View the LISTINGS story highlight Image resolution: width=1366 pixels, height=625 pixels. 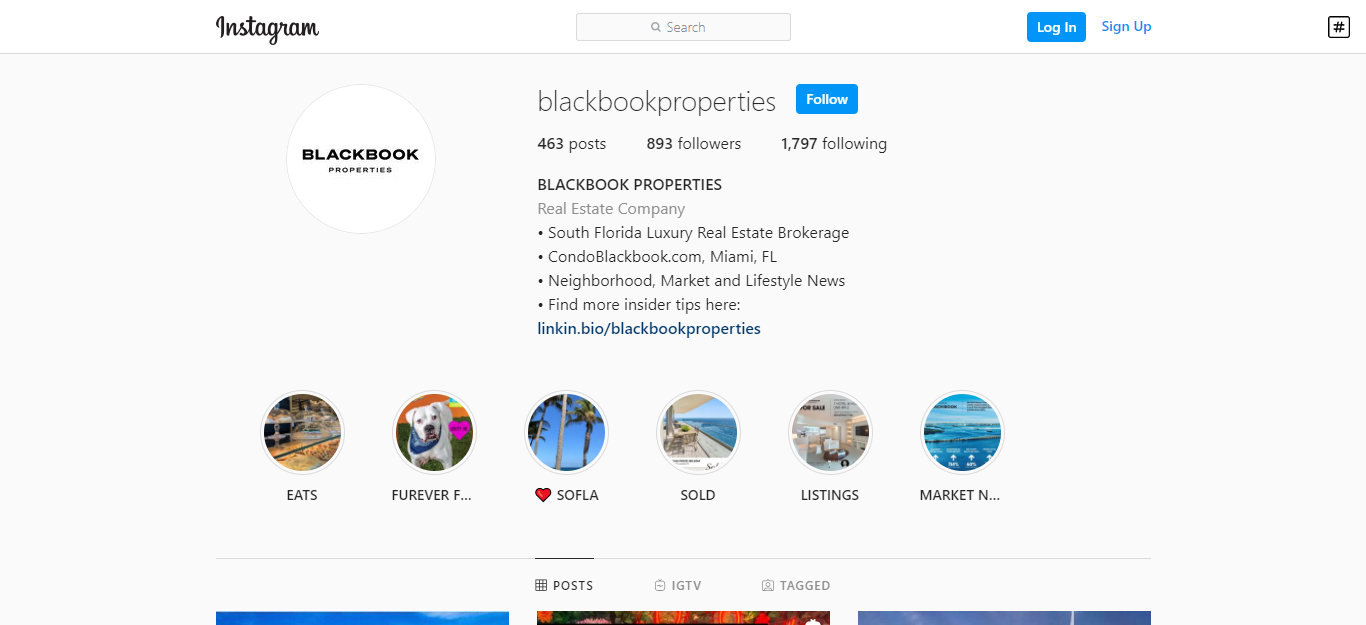click(x=830, y=433)
